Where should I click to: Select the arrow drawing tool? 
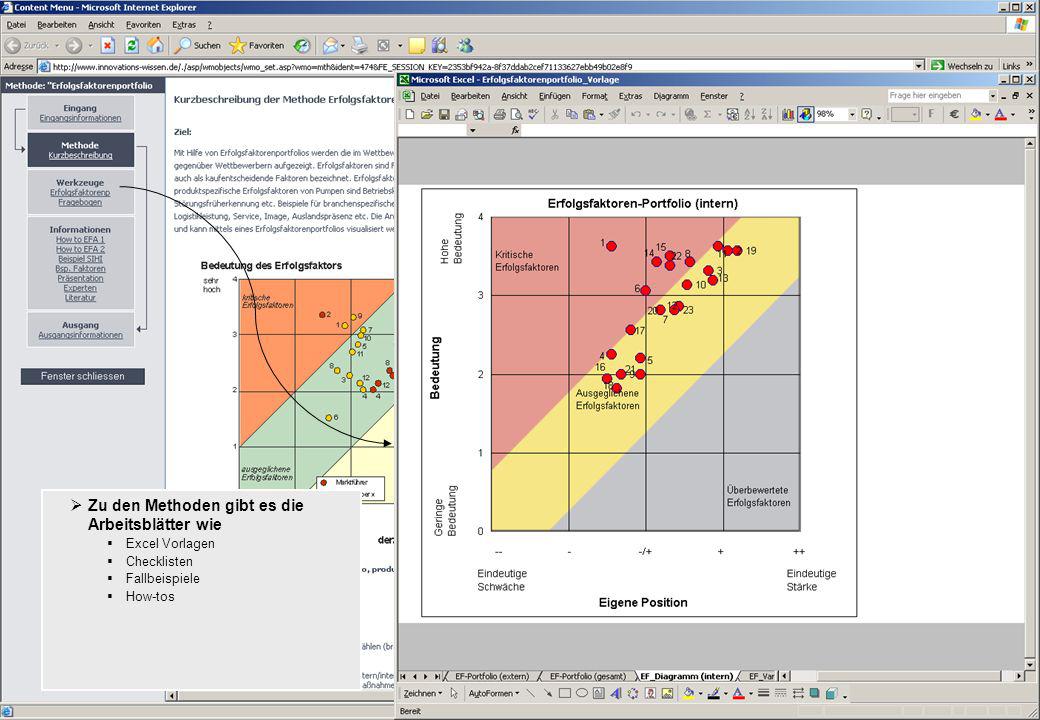click(548, 693)
